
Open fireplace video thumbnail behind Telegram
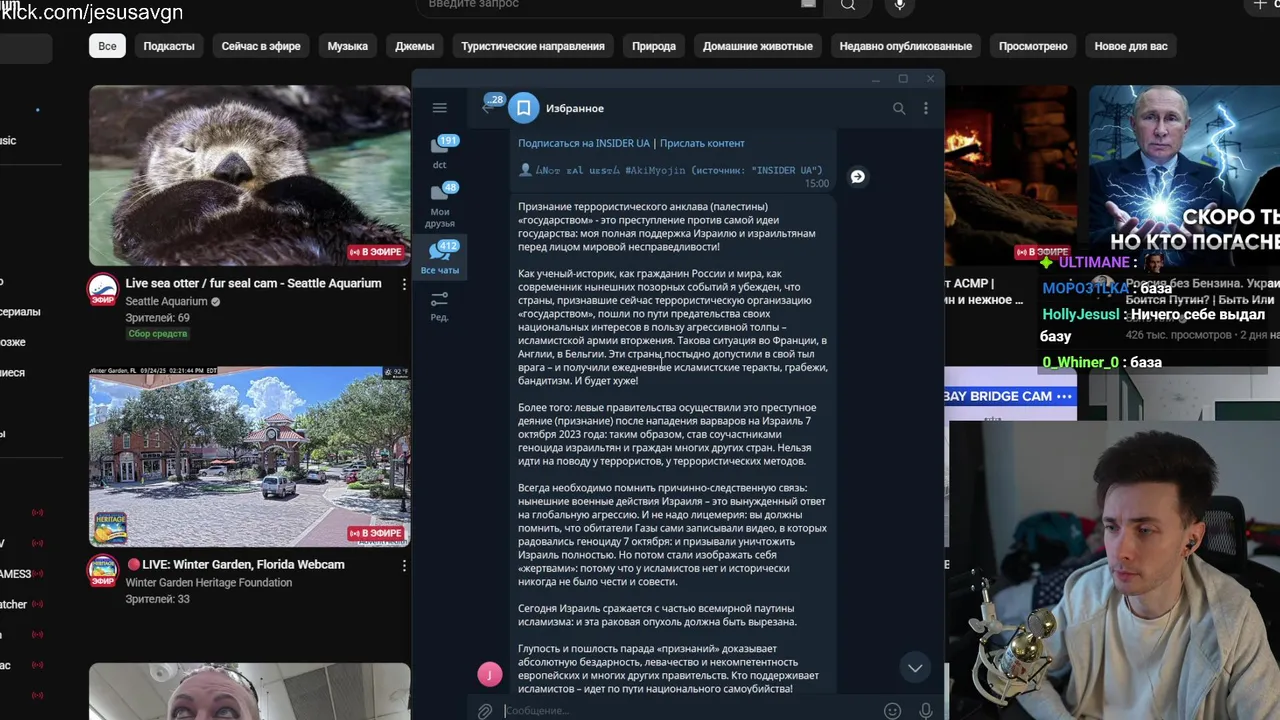tap(1010, 175)
